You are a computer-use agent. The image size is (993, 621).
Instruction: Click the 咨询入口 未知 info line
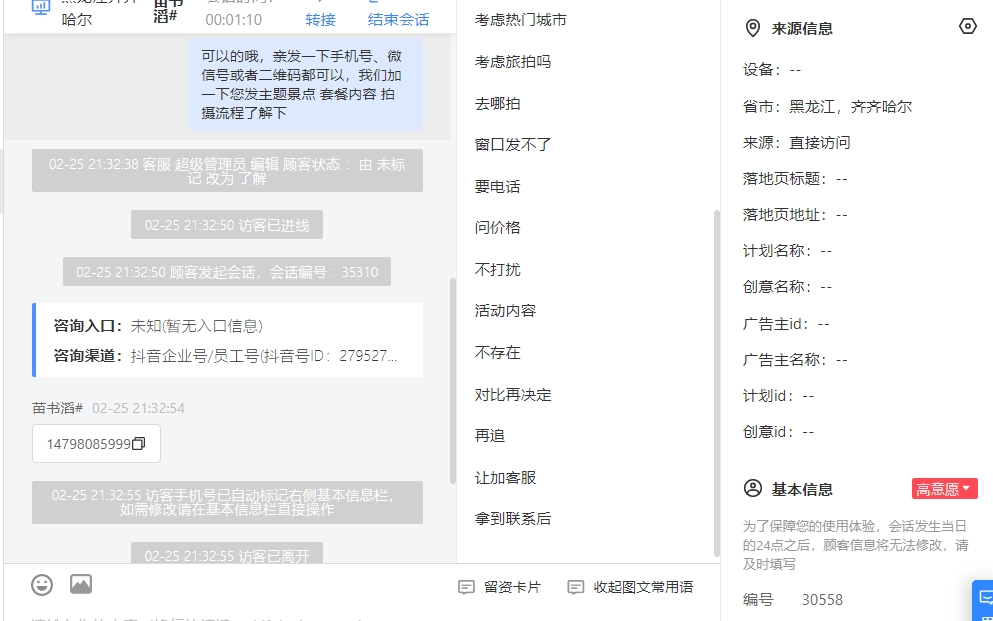tap(158, 326)
